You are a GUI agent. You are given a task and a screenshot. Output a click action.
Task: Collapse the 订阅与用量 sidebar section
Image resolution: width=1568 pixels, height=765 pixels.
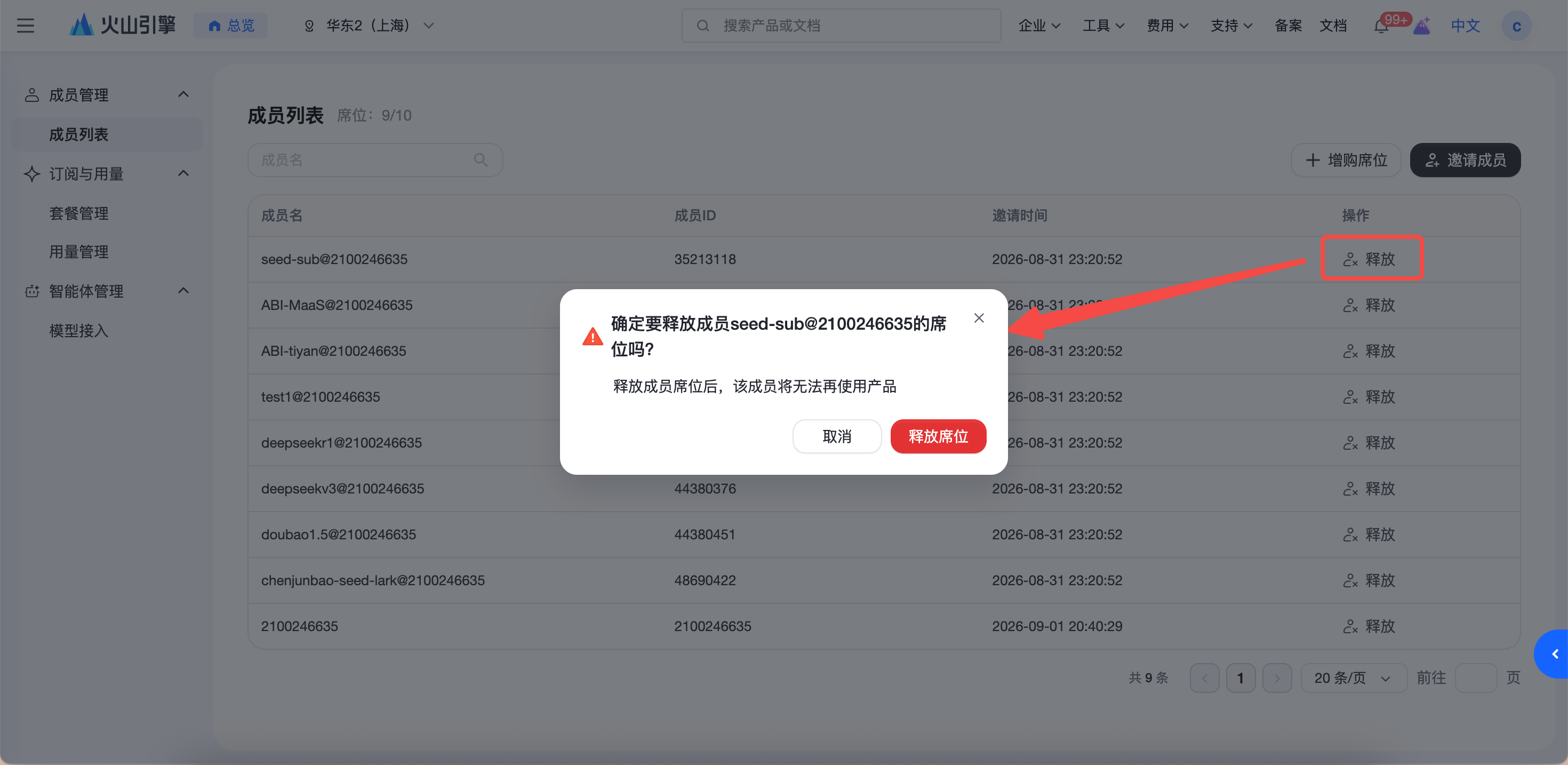pos(183,173)
